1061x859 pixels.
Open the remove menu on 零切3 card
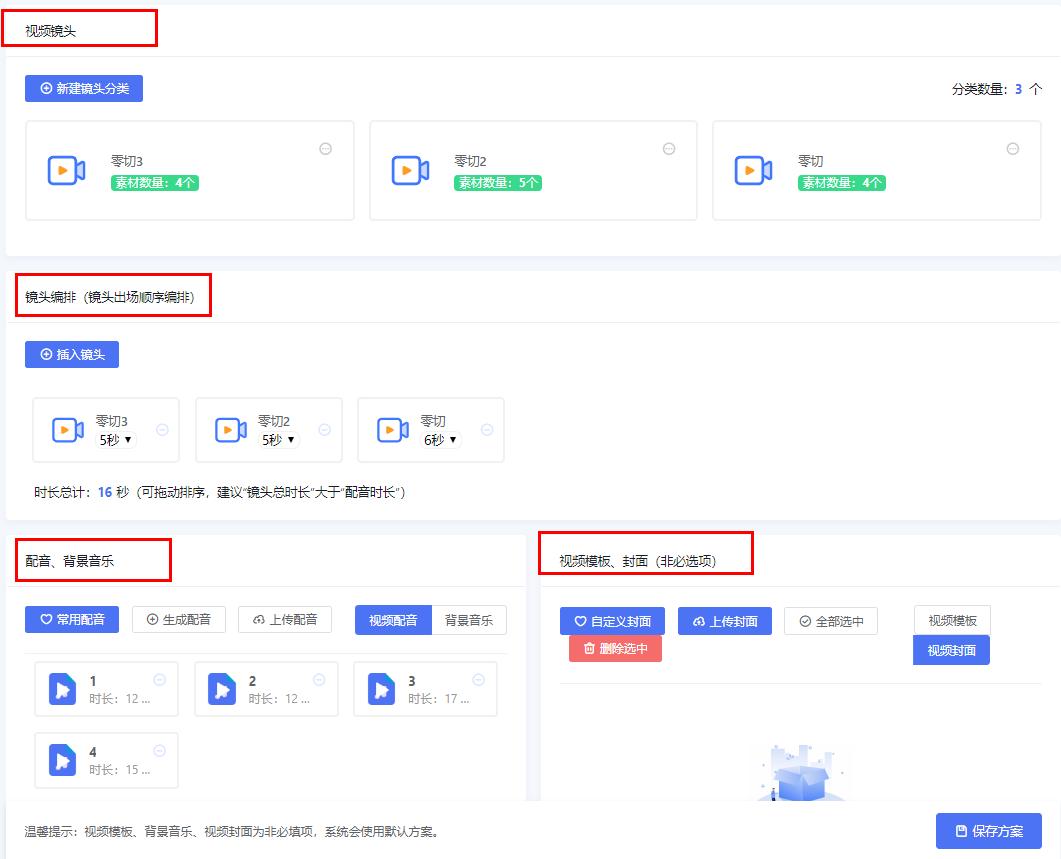point(327,148)
